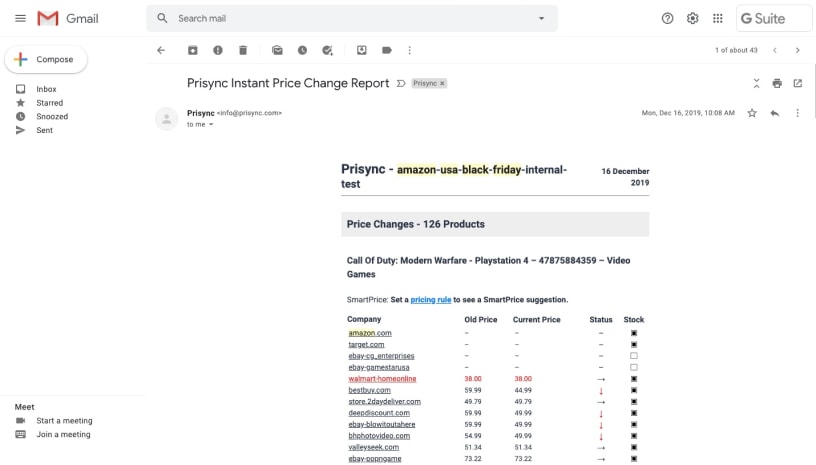Toggle stock checkbox for ebay-cg_enterprises row
This screenshot has width=816, height=465.
[634, 356]
